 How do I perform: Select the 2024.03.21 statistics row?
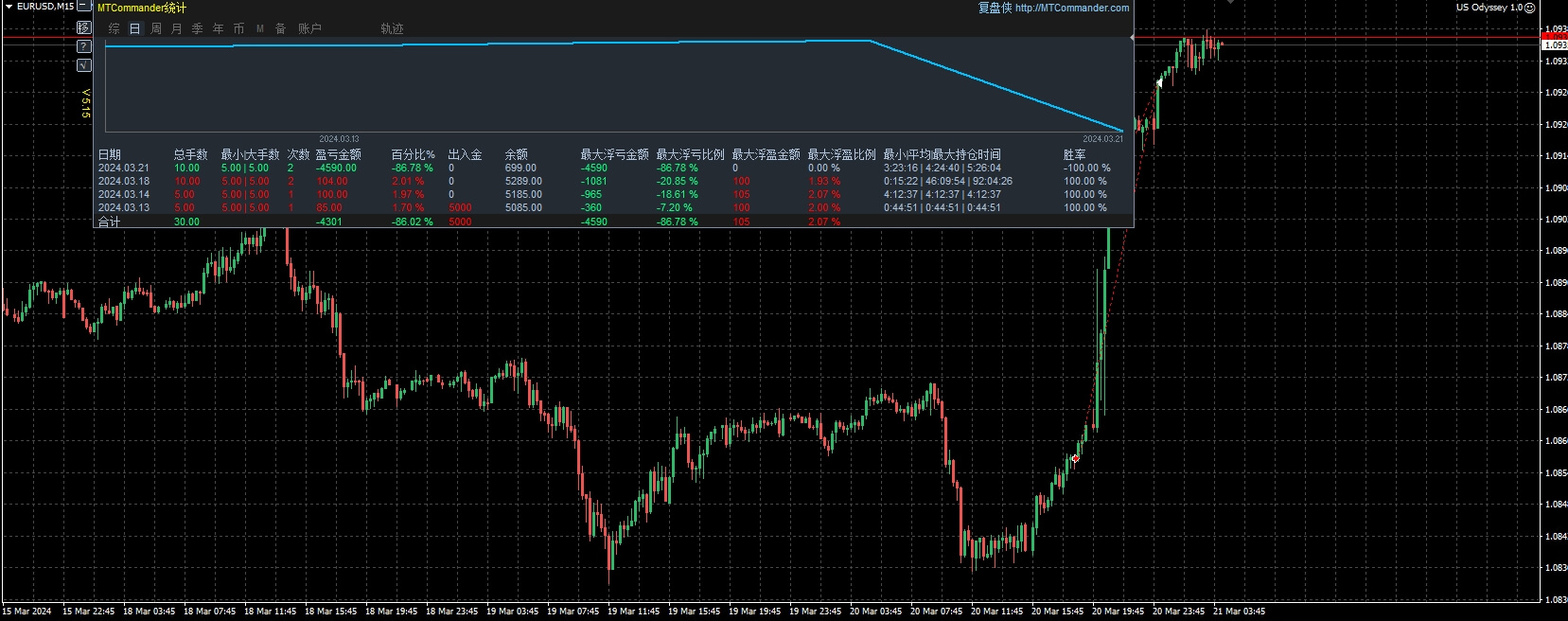pyautogui.click(x=124, y=168)
